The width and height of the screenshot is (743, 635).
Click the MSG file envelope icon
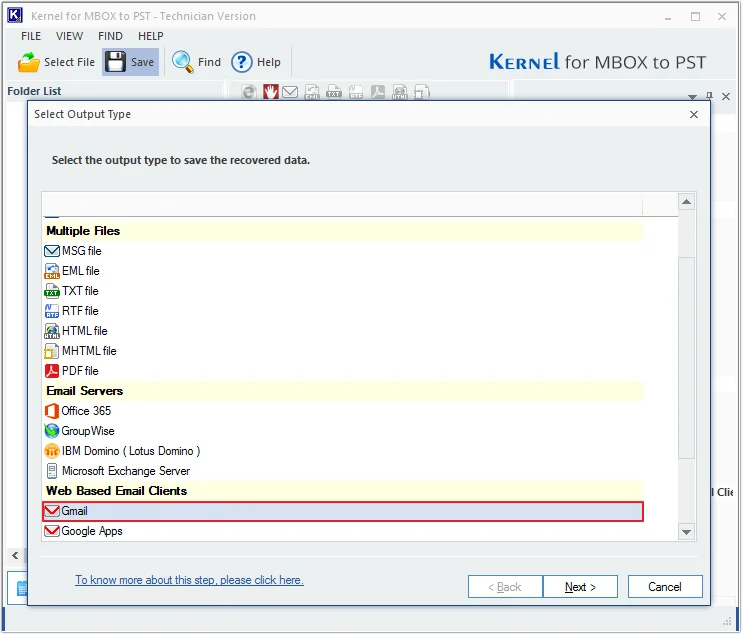(52, 251)
